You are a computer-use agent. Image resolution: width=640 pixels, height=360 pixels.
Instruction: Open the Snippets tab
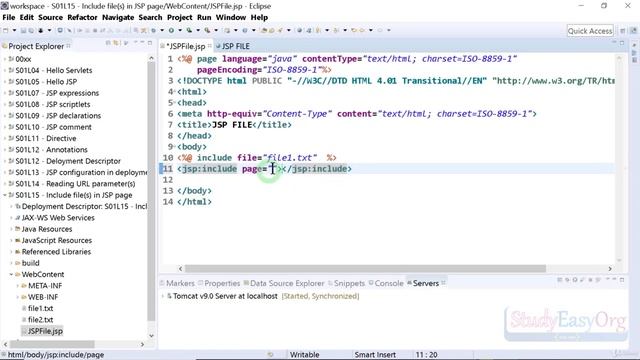click(x=347, y=283)
